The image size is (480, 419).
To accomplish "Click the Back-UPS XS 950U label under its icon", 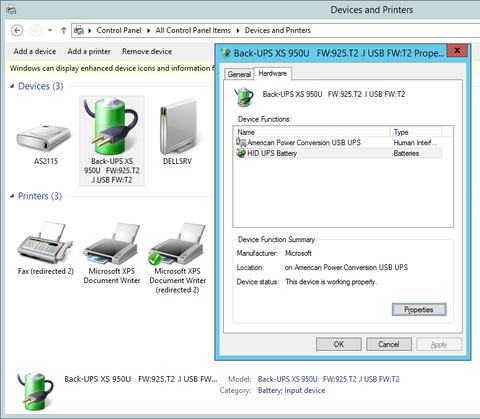I will 112,170.
